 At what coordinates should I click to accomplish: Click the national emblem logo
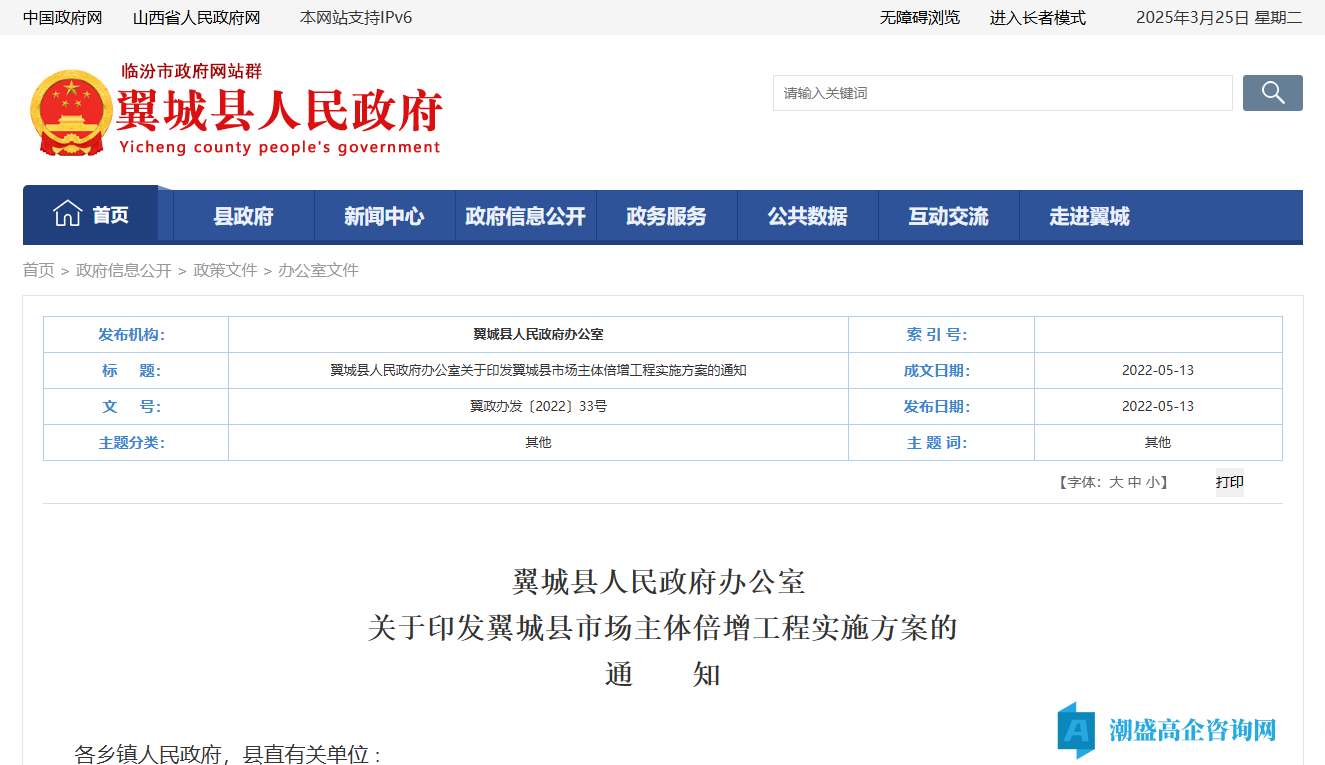click(x=71, y=112)
